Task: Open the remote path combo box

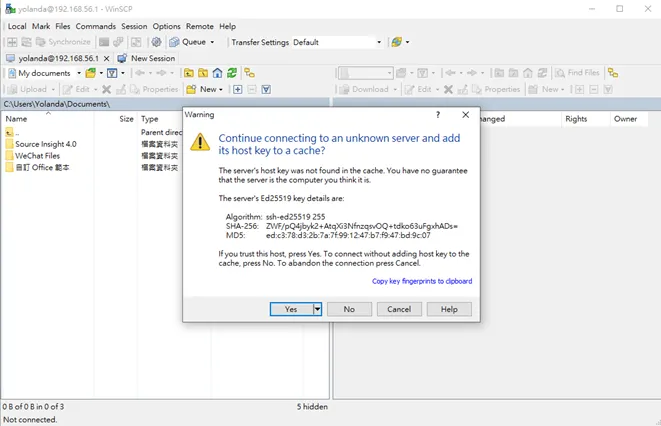Action: (x=366, y=73)
